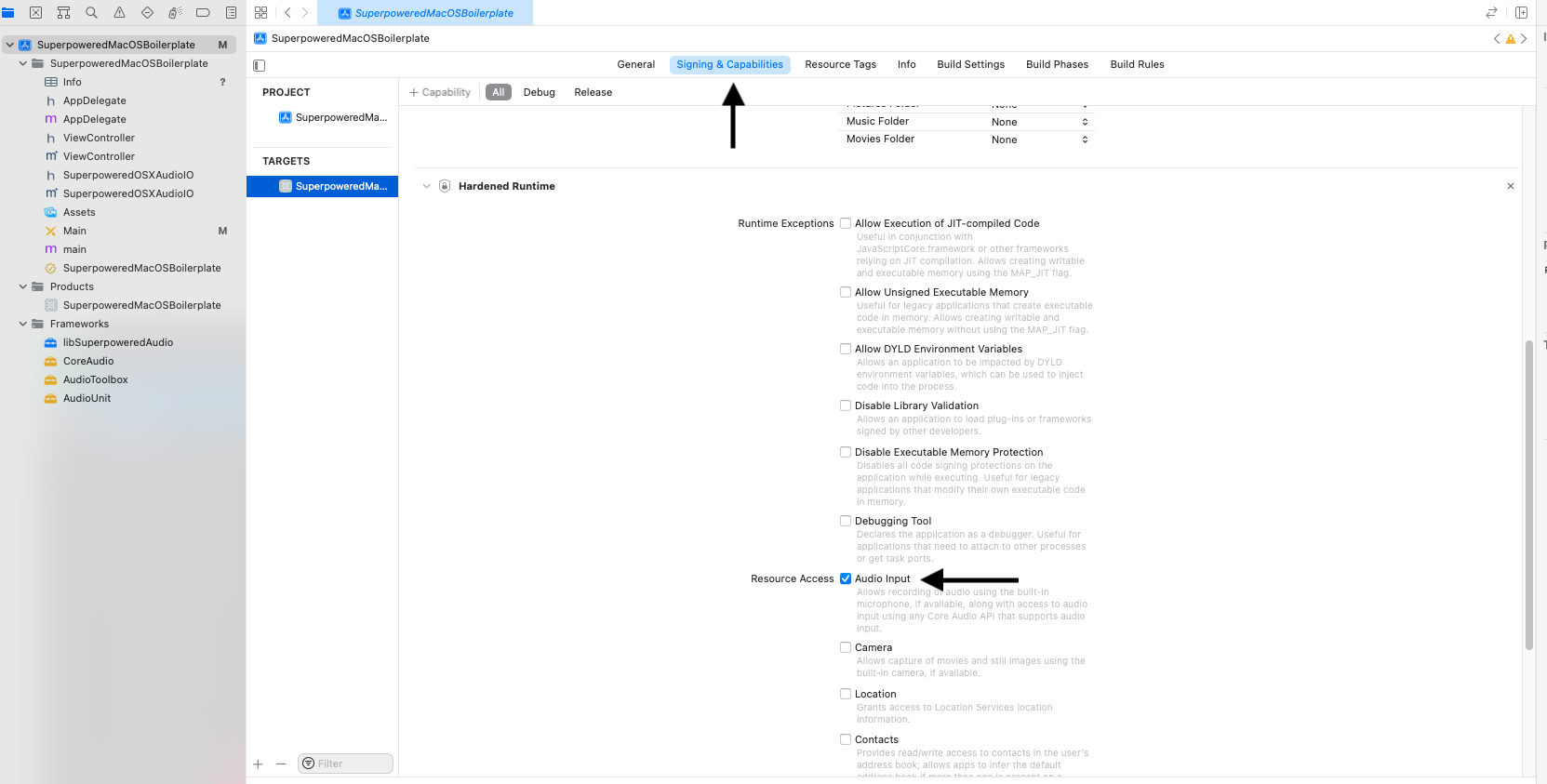Open filter options icon in Filter field
The height and width of the screenshot is (784, 1547).
point(308,764)
